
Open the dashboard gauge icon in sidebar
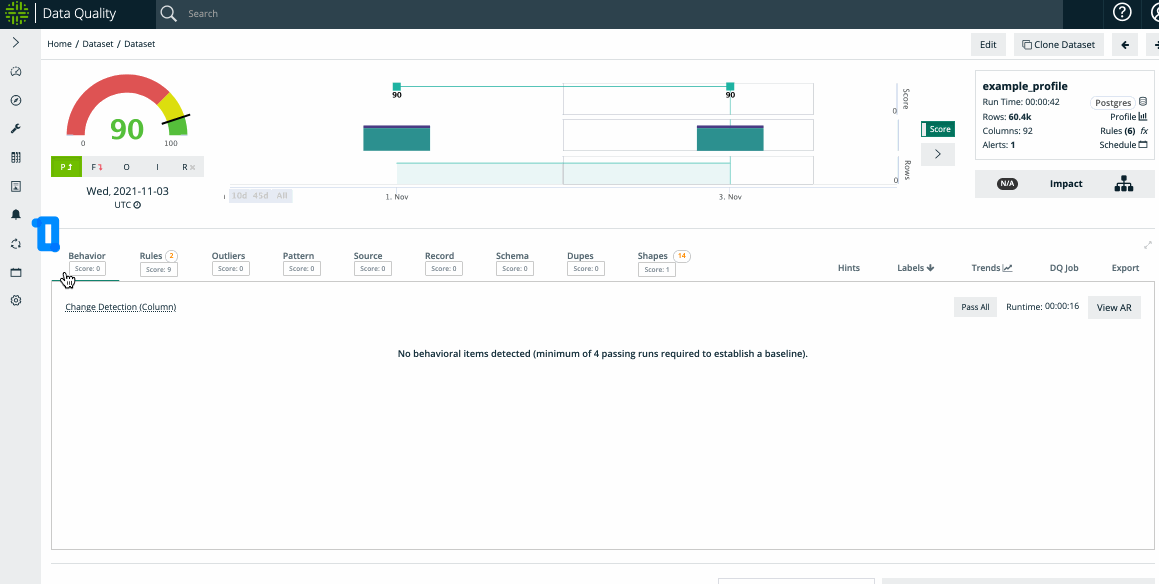[x=16, y=72]
